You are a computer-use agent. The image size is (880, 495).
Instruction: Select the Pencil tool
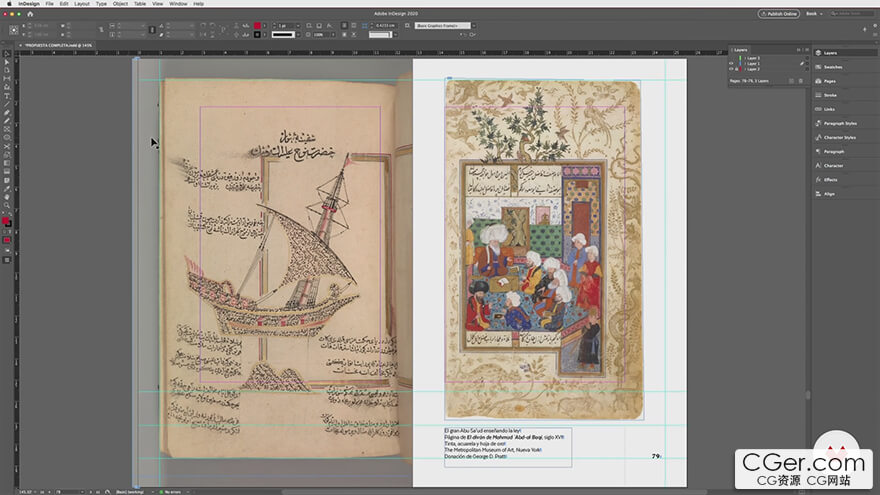(7, 121)
